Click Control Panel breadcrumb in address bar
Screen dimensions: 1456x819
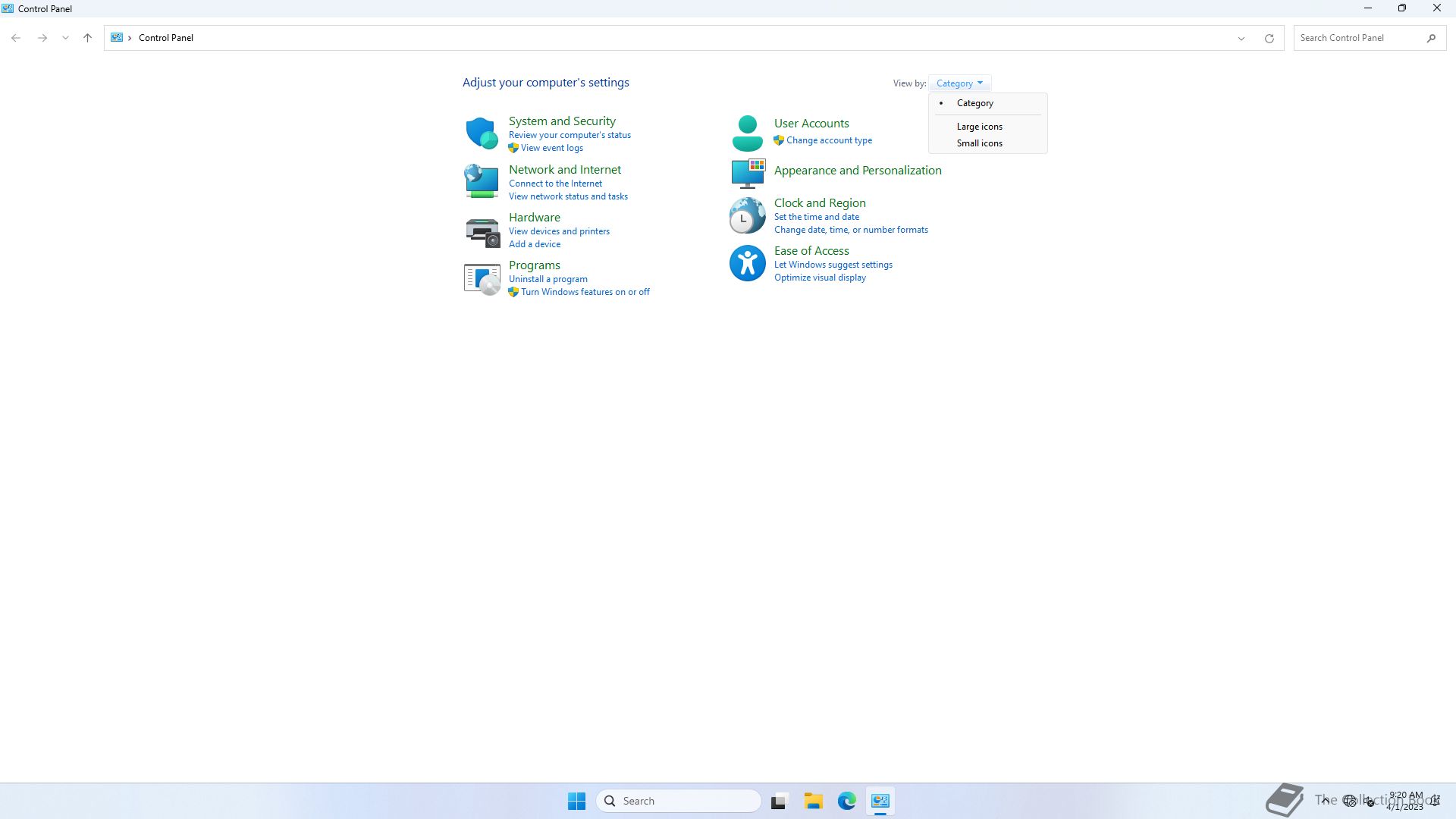click(166, 38)
